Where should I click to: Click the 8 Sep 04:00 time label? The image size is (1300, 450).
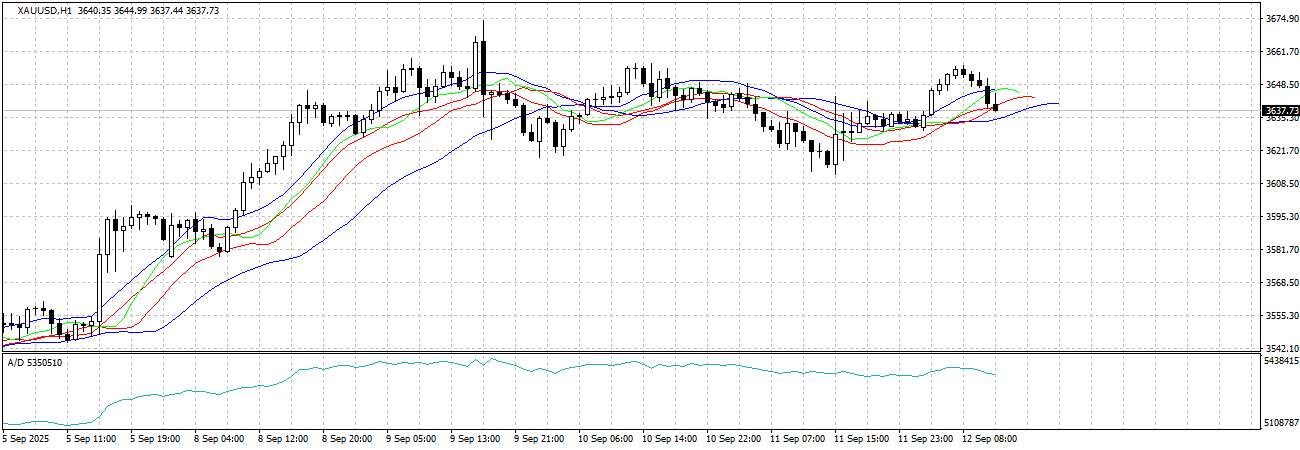point(219,439)
